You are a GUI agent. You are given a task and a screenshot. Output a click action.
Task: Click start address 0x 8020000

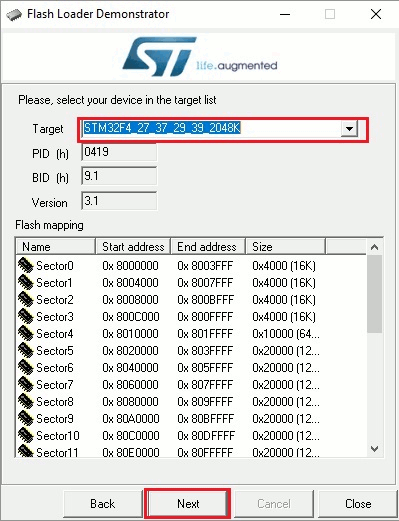(x=130, y=351)
